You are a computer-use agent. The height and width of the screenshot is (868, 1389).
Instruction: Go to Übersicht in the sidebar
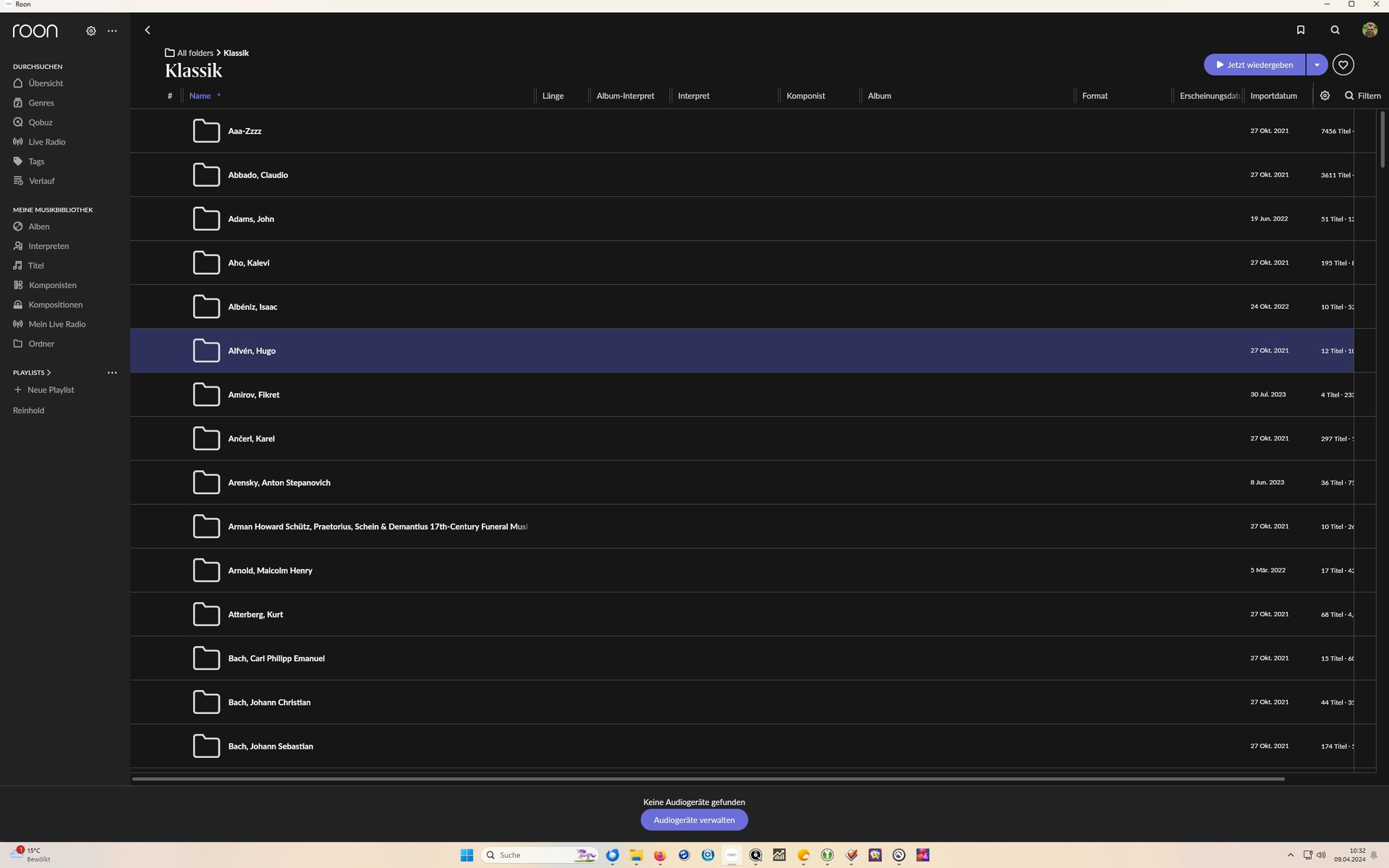[38, 83]
